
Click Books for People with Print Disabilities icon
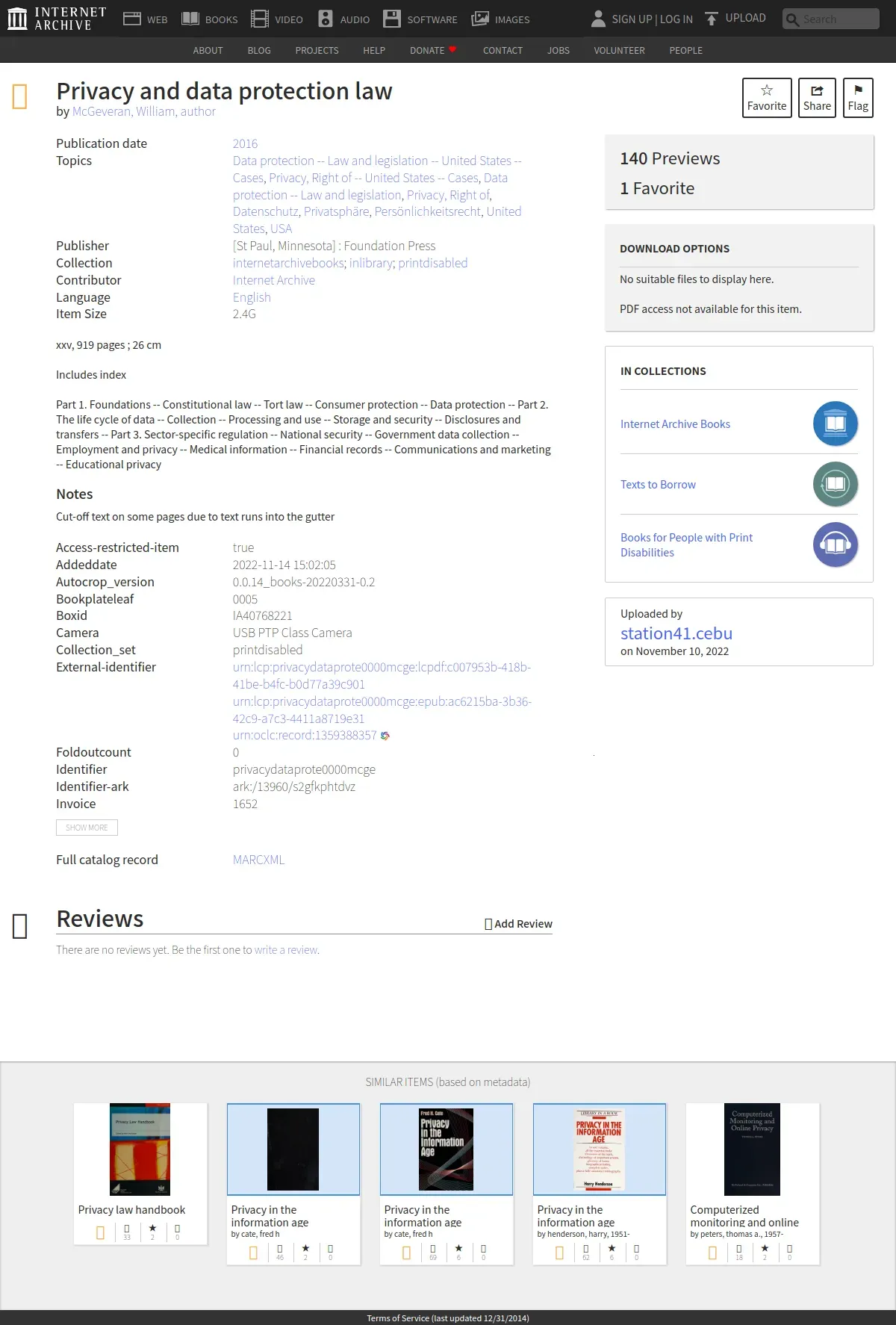pyautogui.click(x=836, y=544)
